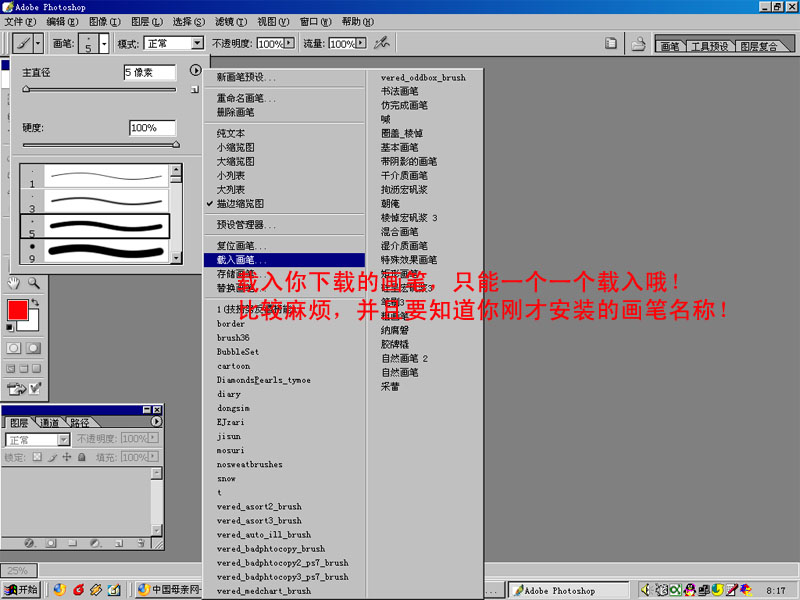Swap foreground and background colors
Image resolution: width=800 pixels, height=600 pixels.
pos(35,303)
